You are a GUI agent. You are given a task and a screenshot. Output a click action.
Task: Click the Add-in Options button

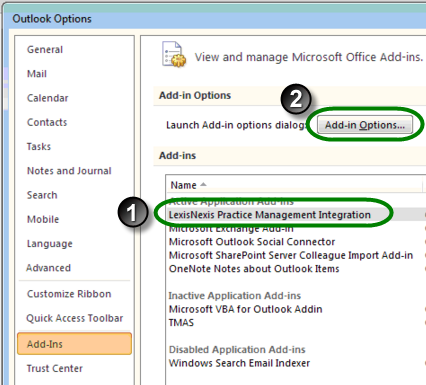(365, 125)
